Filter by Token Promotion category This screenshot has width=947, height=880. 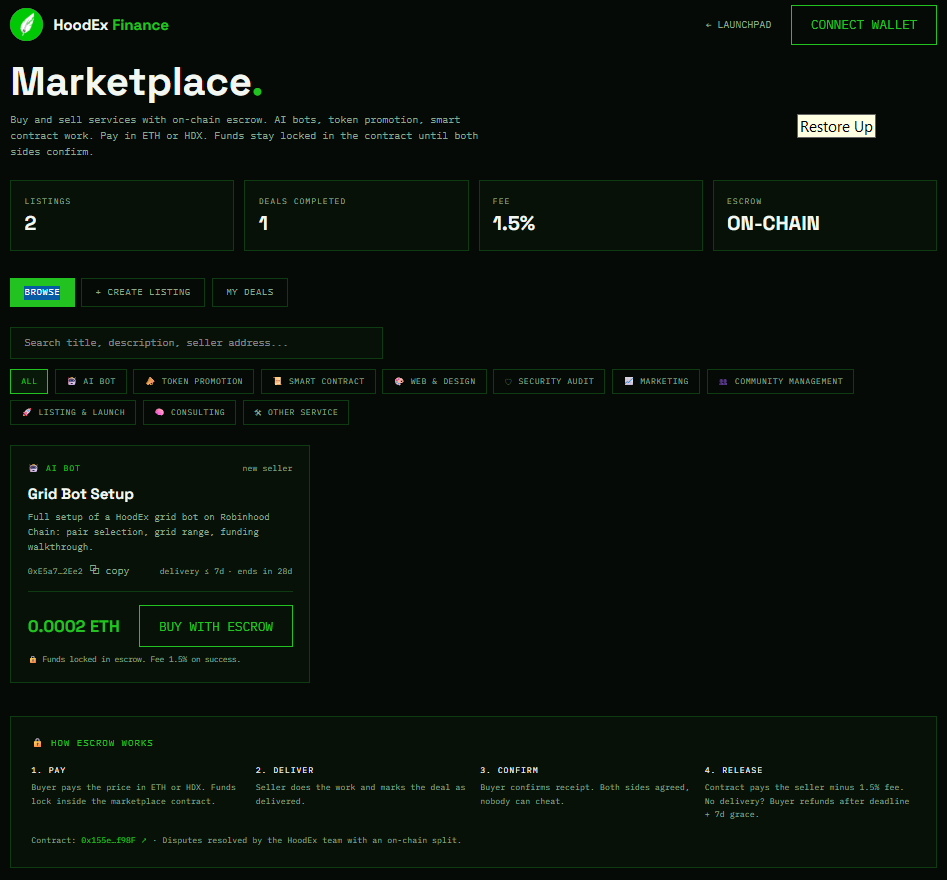tap(193, 382)
